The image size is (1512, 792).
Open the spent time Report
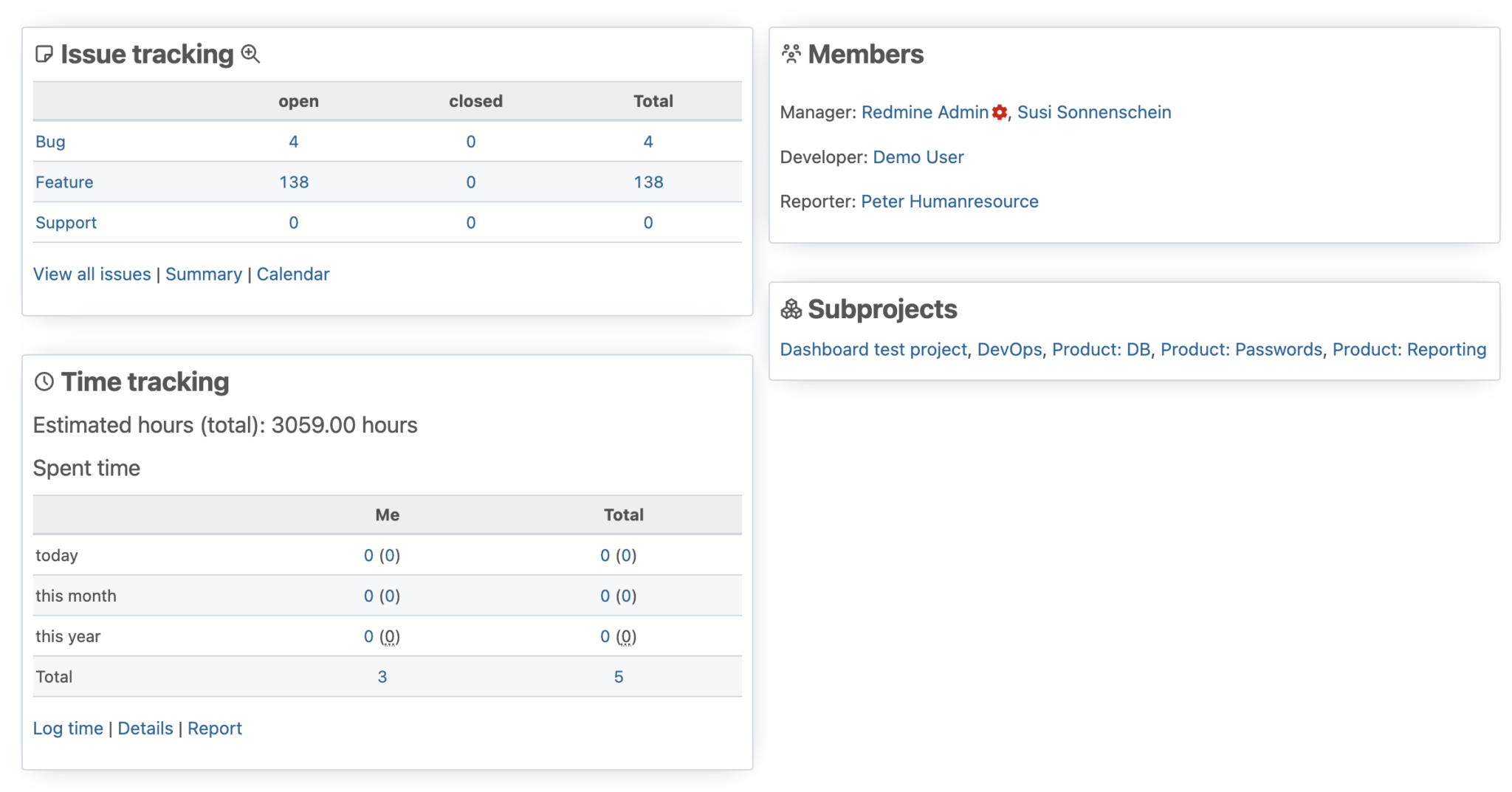coord(215,728)
